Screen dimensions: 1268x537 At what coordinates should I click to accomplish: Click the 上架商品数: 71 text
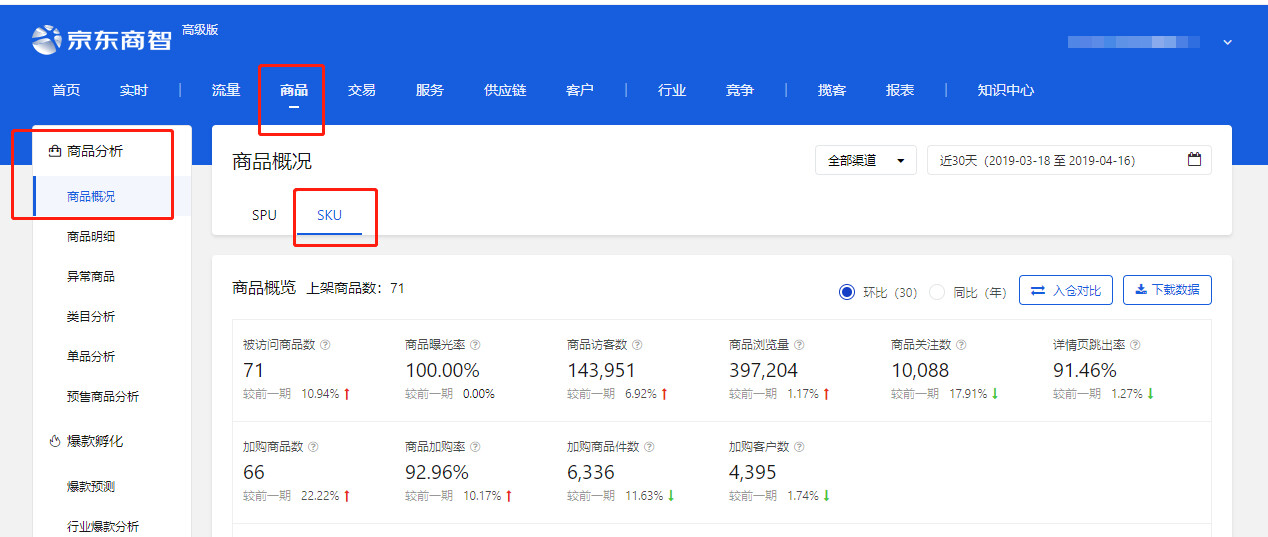[x=355, y=288]
